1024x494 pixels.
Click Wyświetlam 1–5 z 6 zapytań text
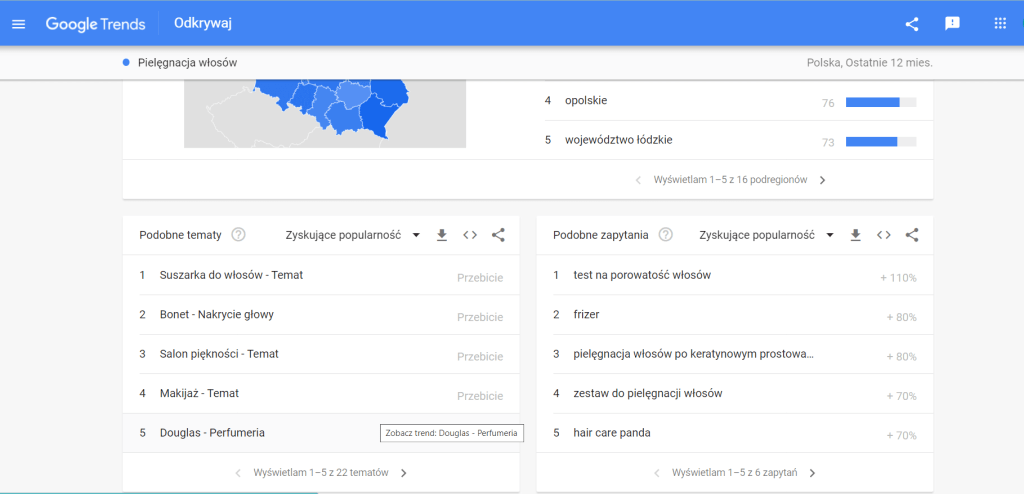pyautogui.click(x=734, y=472)
